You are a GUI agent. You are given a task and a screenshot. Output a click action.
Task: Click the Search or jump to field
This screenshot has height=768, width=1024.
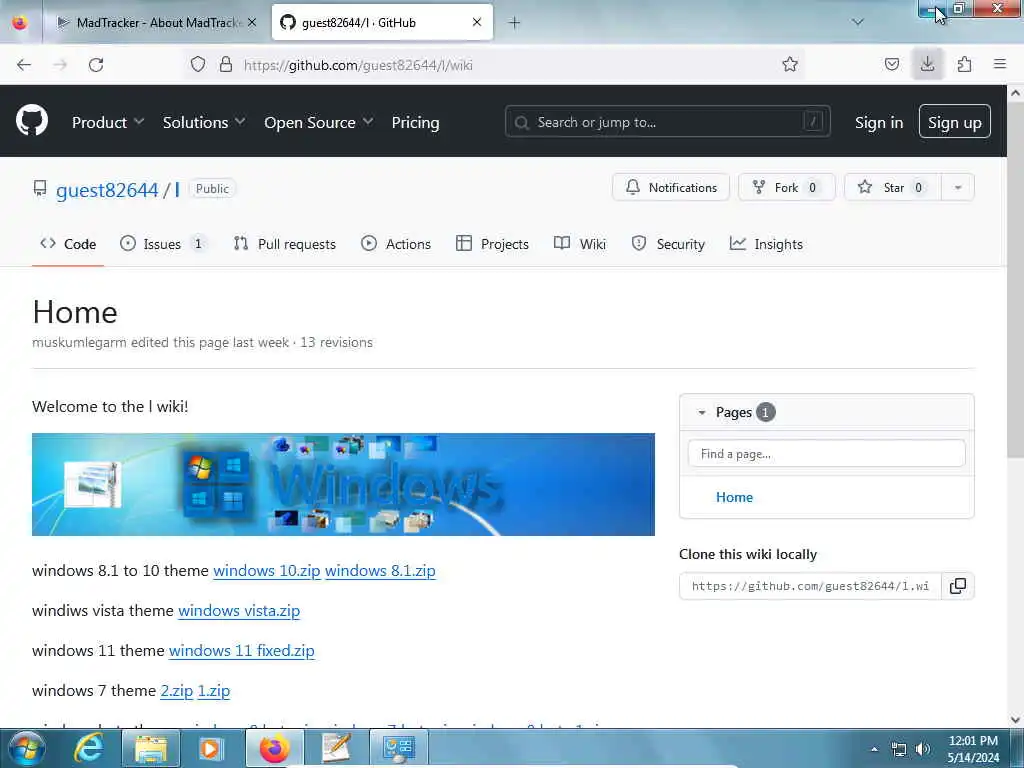click(x=667, y=121)
